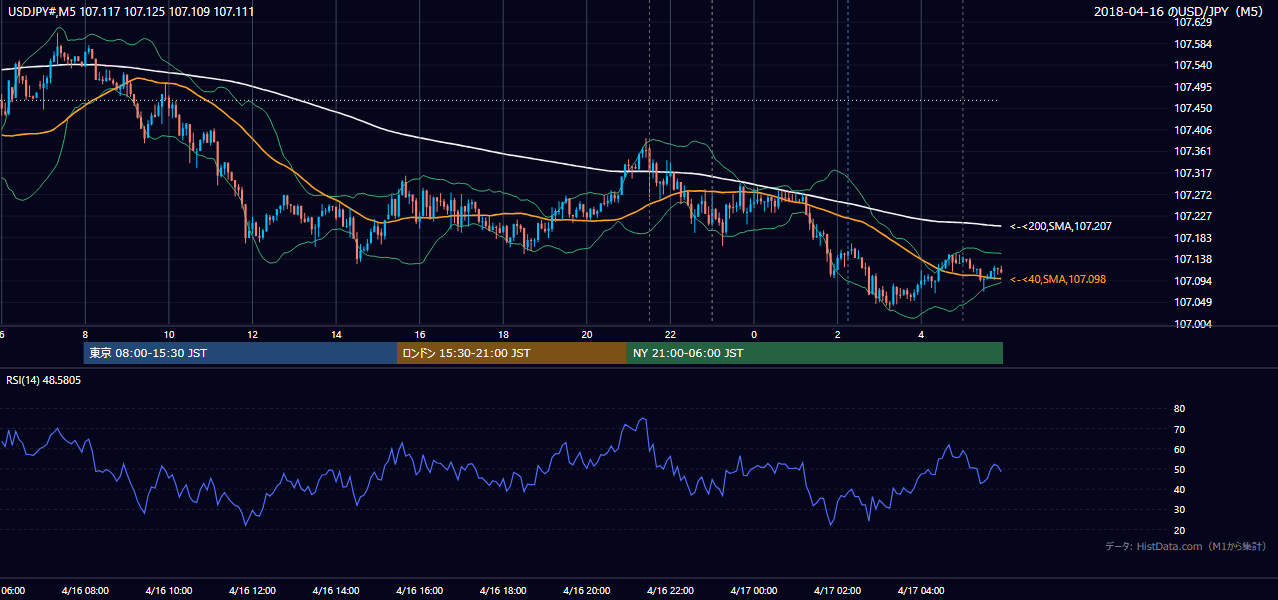The height and width of the screenshot is (600, 1278).
Task: Click price axis value 107.183
Action: 1192,238
